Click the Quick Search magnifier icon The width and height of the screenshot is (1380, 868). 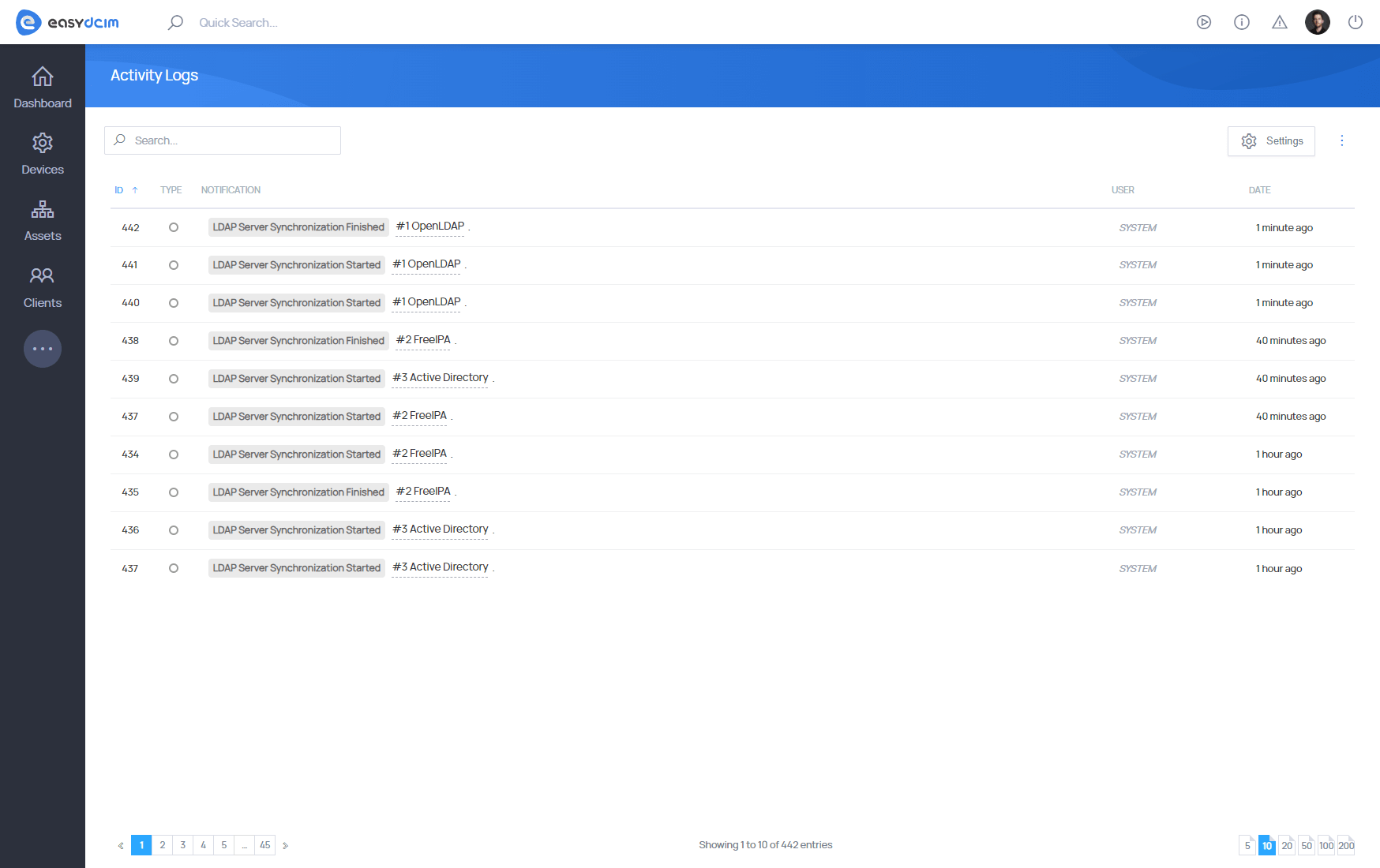coord(175,22)
